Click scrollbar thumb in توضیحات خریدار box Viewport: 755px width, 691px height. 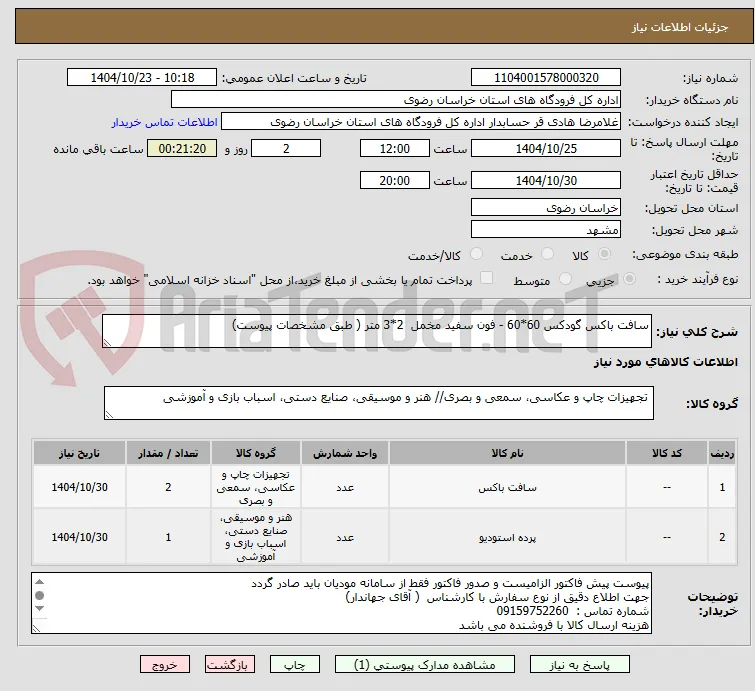point(40,596)
